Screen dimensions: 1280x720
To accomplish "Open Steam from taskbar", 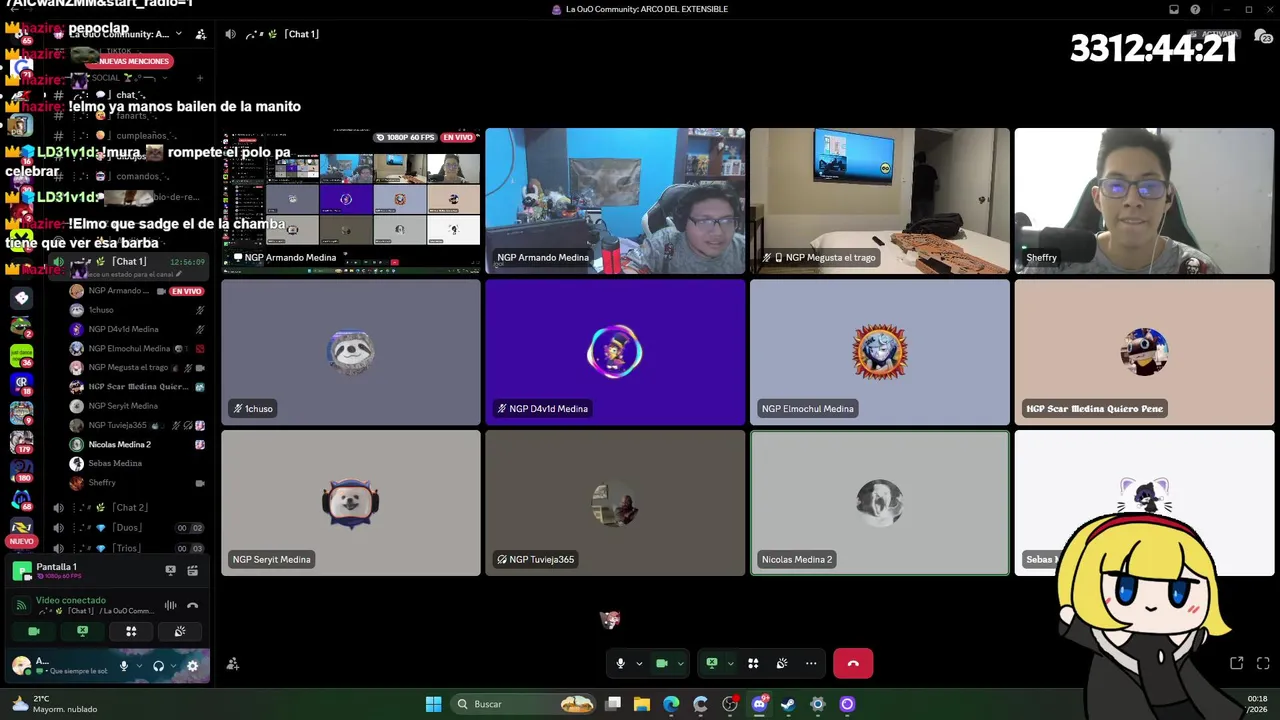I will (788, 704).
